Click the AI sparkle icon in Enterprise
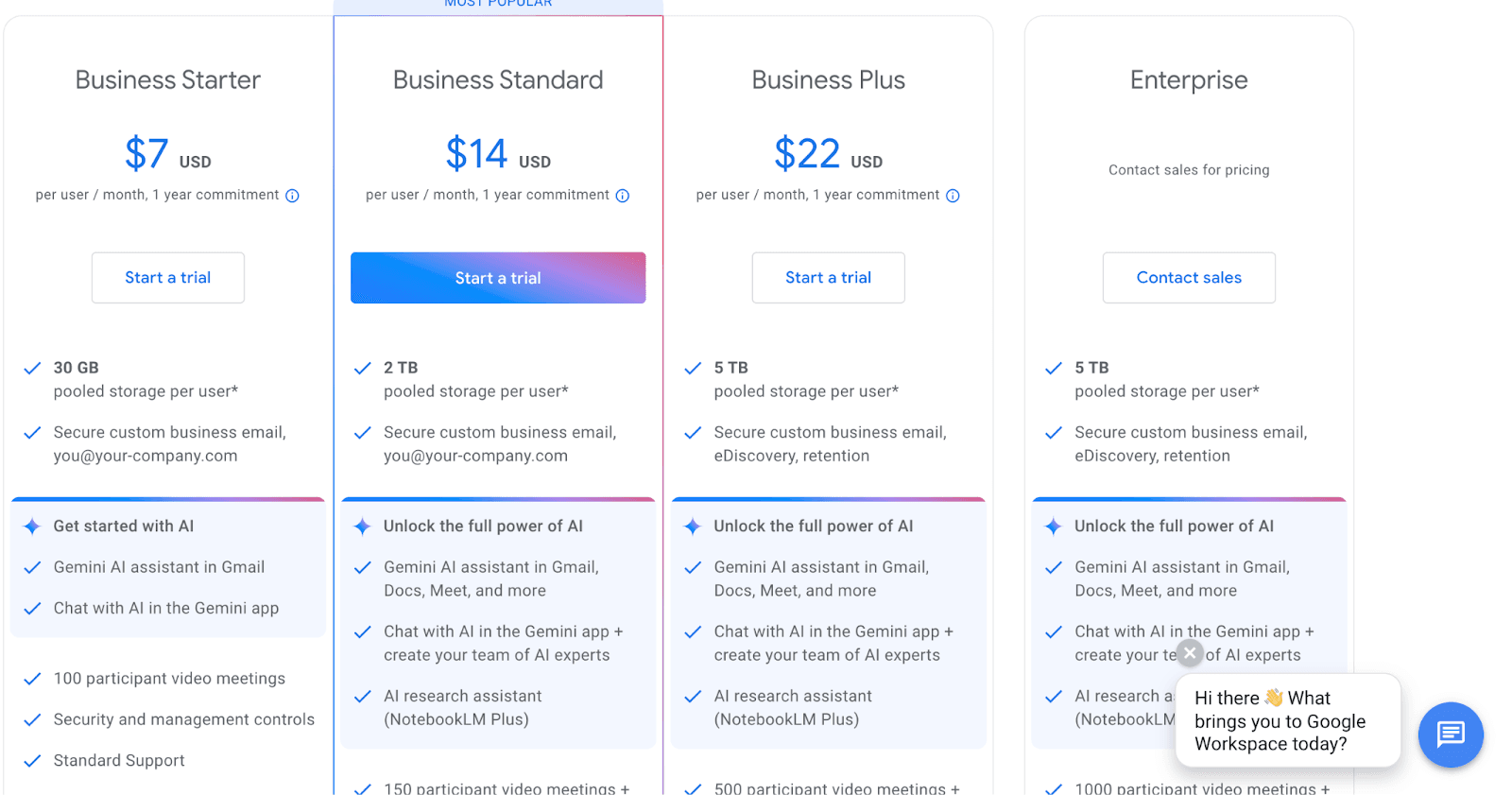Viewport: 1512px width, 795px height. (1053, 527)
